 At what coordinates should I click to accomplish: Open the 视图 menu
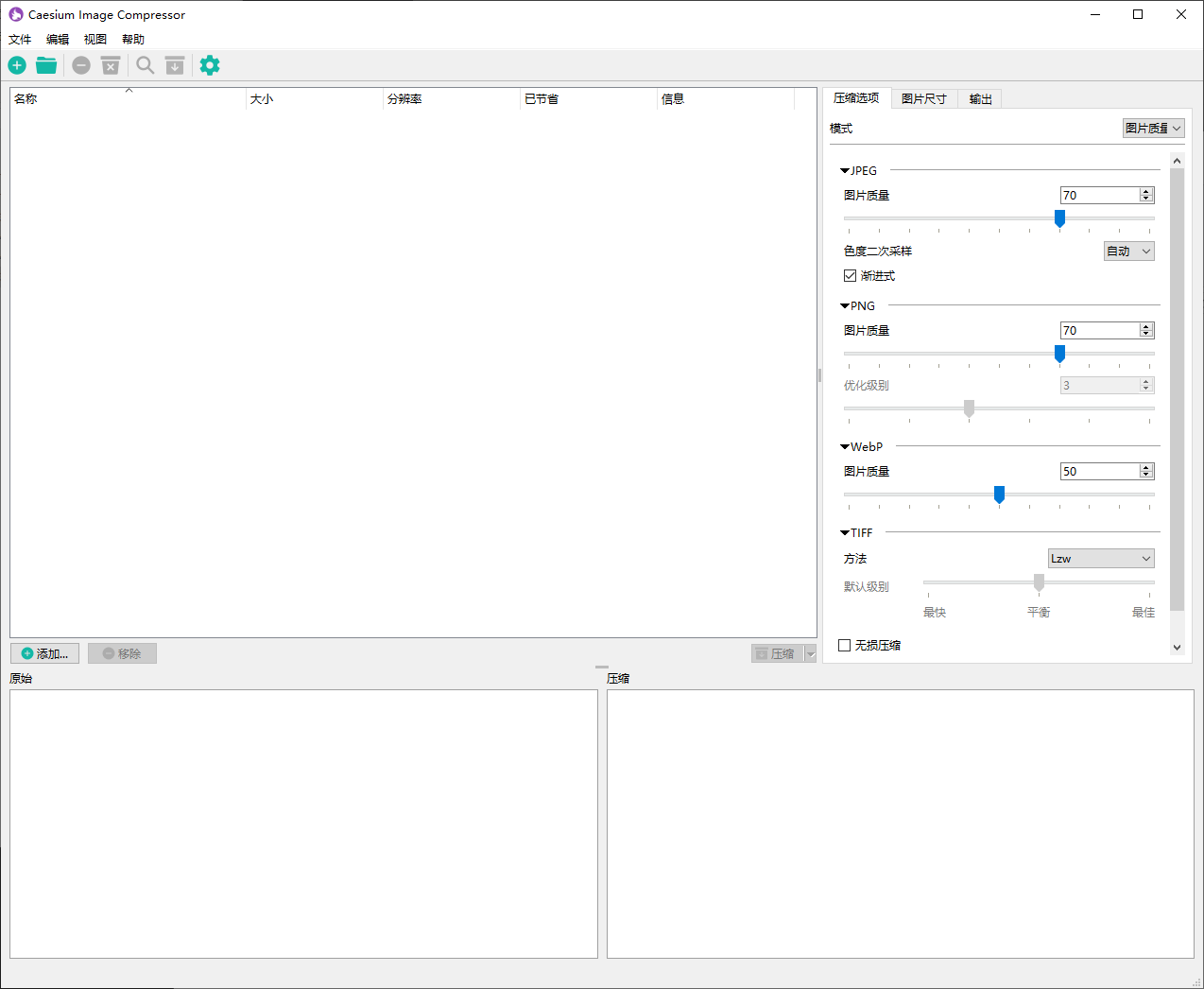(x=95, y=40)
